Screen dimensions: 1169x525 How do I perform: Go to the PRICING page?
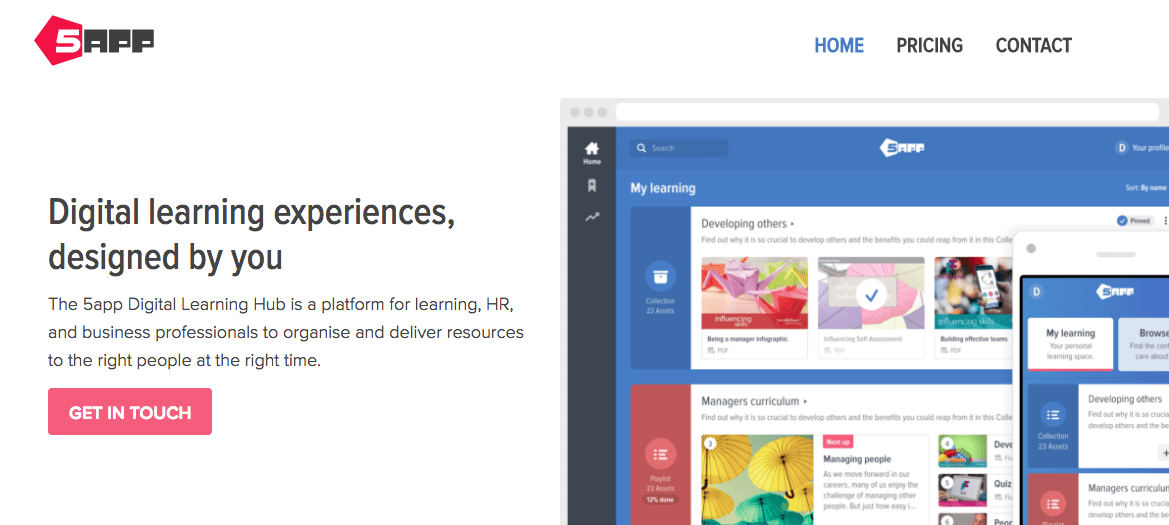pyautogui.click(x=930, y=45)
